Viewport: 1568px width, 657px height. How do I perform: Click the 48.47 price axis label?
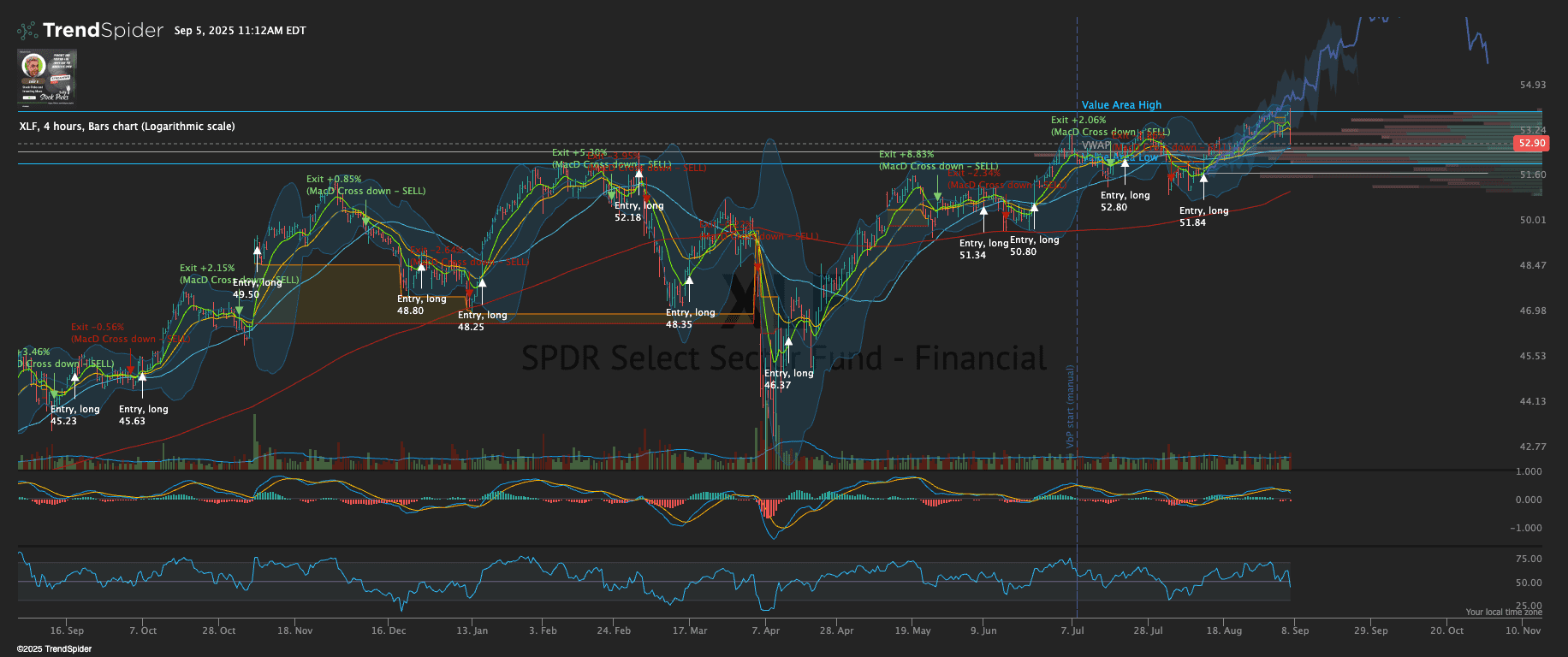(1533, 265)
